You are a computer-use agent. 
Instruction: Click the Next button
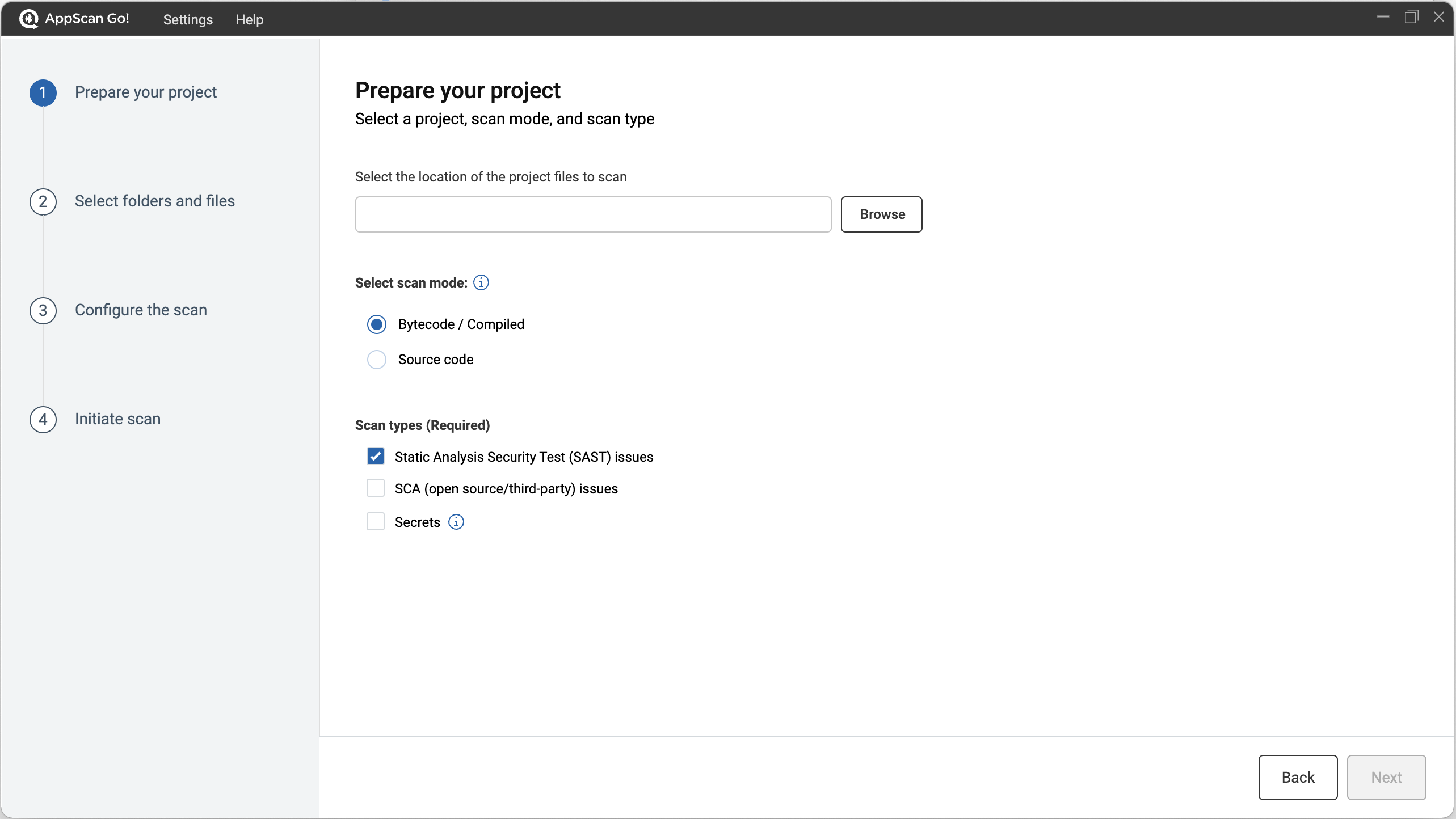[1386, 778]
